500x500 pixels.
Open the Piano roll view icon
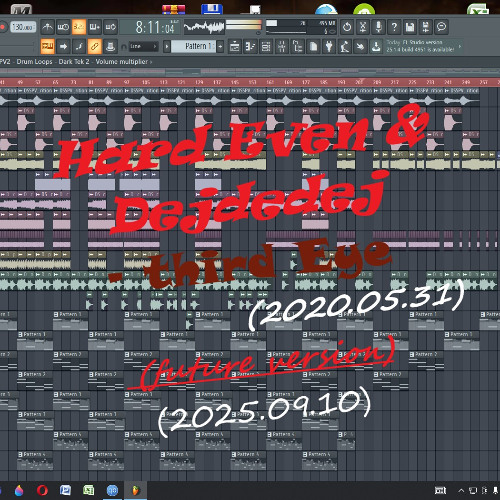[250, 46]
